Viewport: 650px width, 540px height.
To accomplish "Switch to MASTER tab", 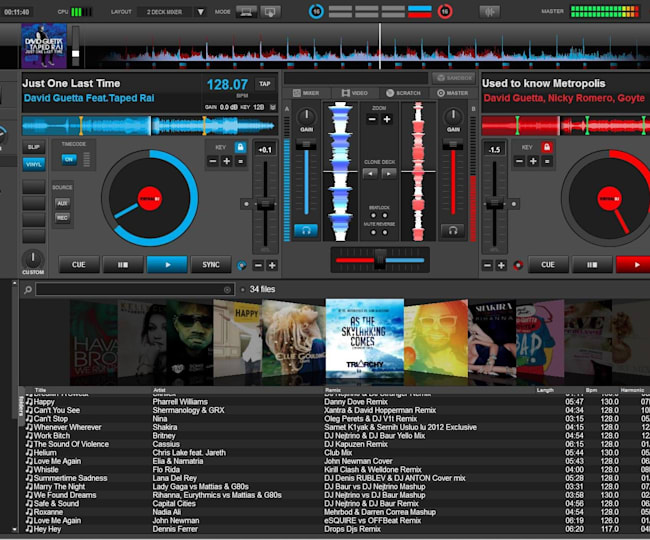I will (453, 93).
